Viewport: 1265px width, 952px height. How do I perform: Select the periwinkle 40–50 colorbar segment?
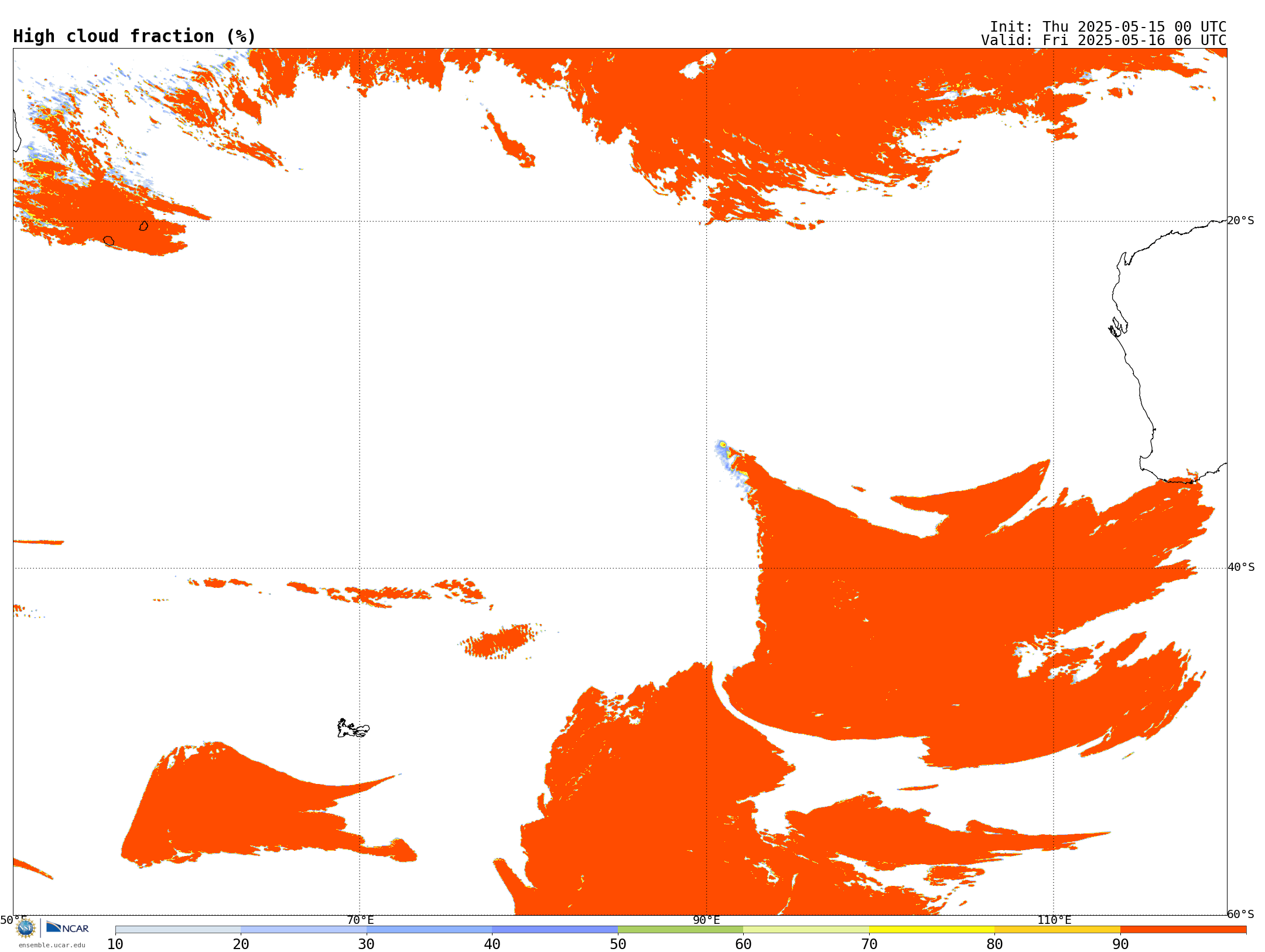pyautogui.click(x=555, y=930)
